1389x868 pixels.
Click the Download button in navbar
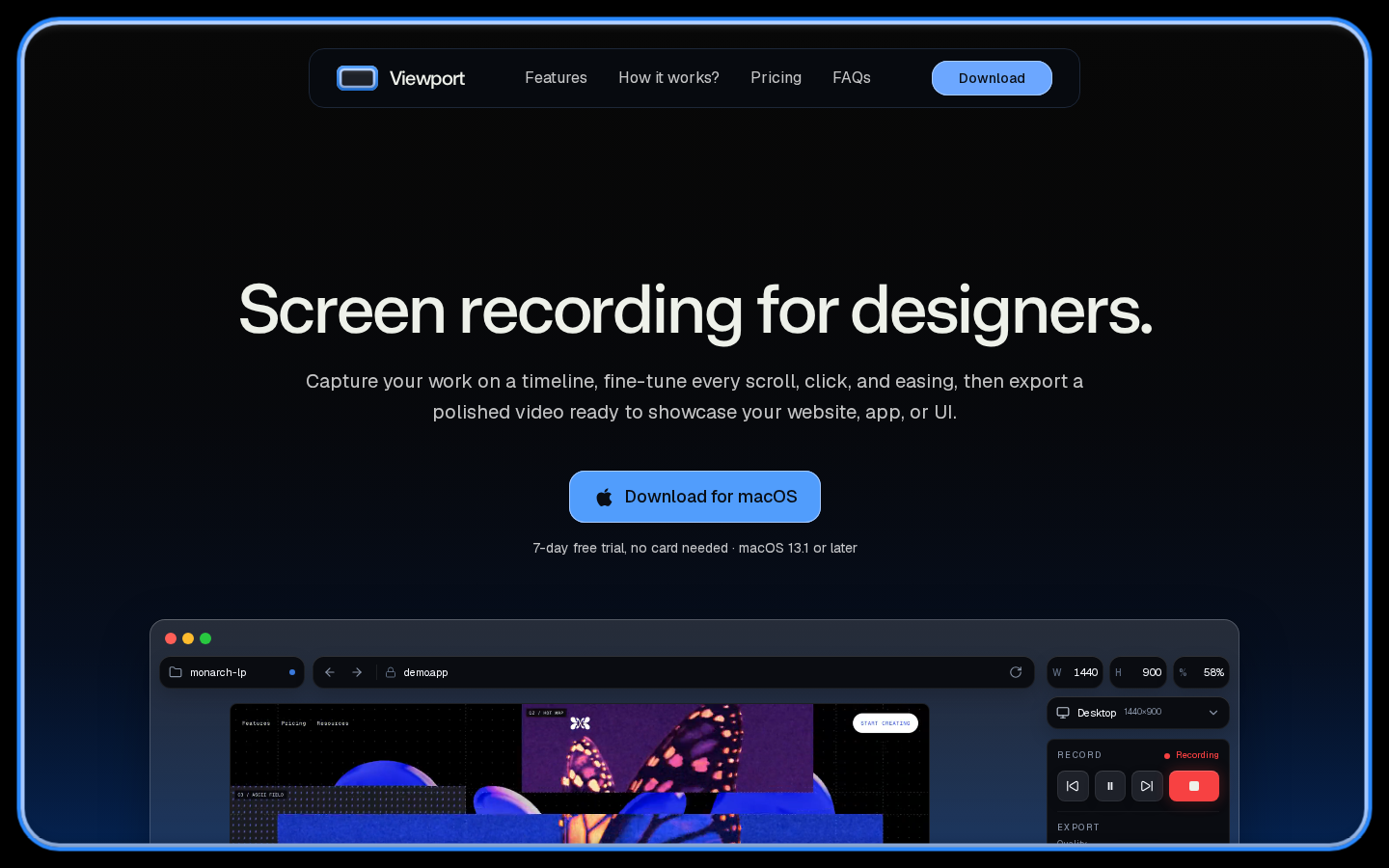992,78
